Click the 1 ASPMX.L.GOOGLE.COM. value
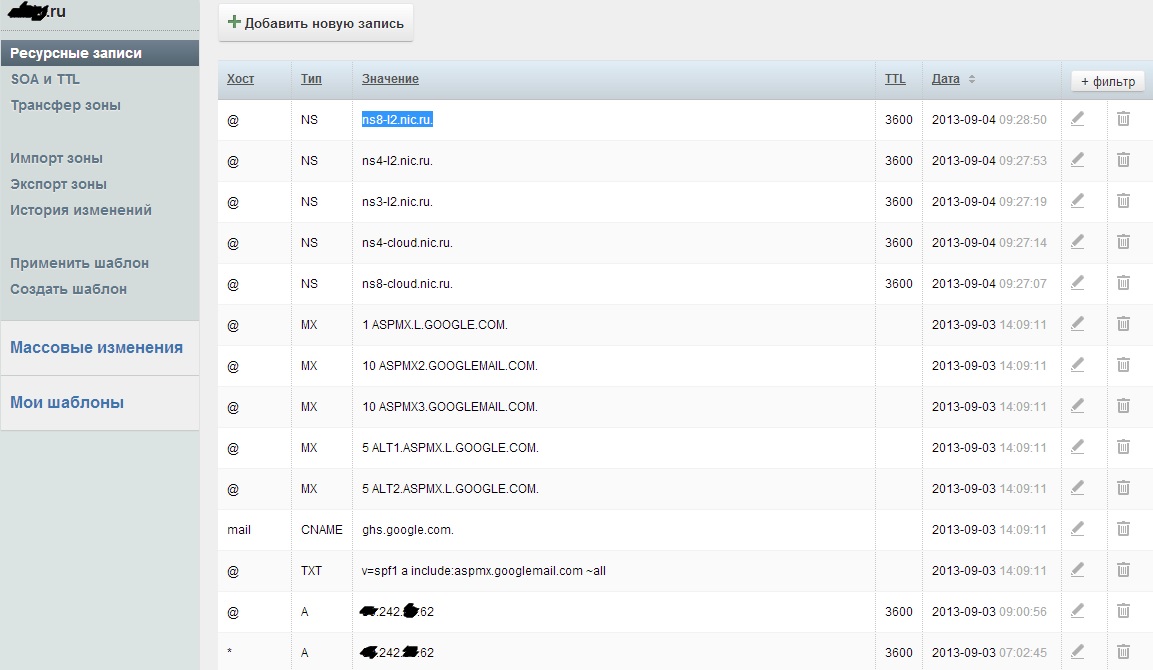 435,324
